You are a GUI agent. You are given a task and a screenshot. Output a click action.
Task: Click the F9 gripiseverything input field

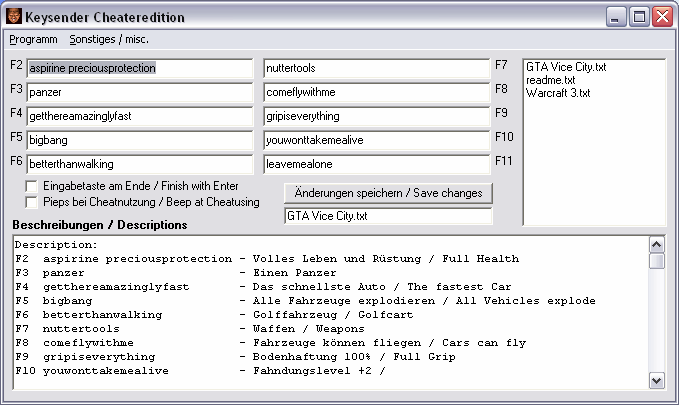377,116
